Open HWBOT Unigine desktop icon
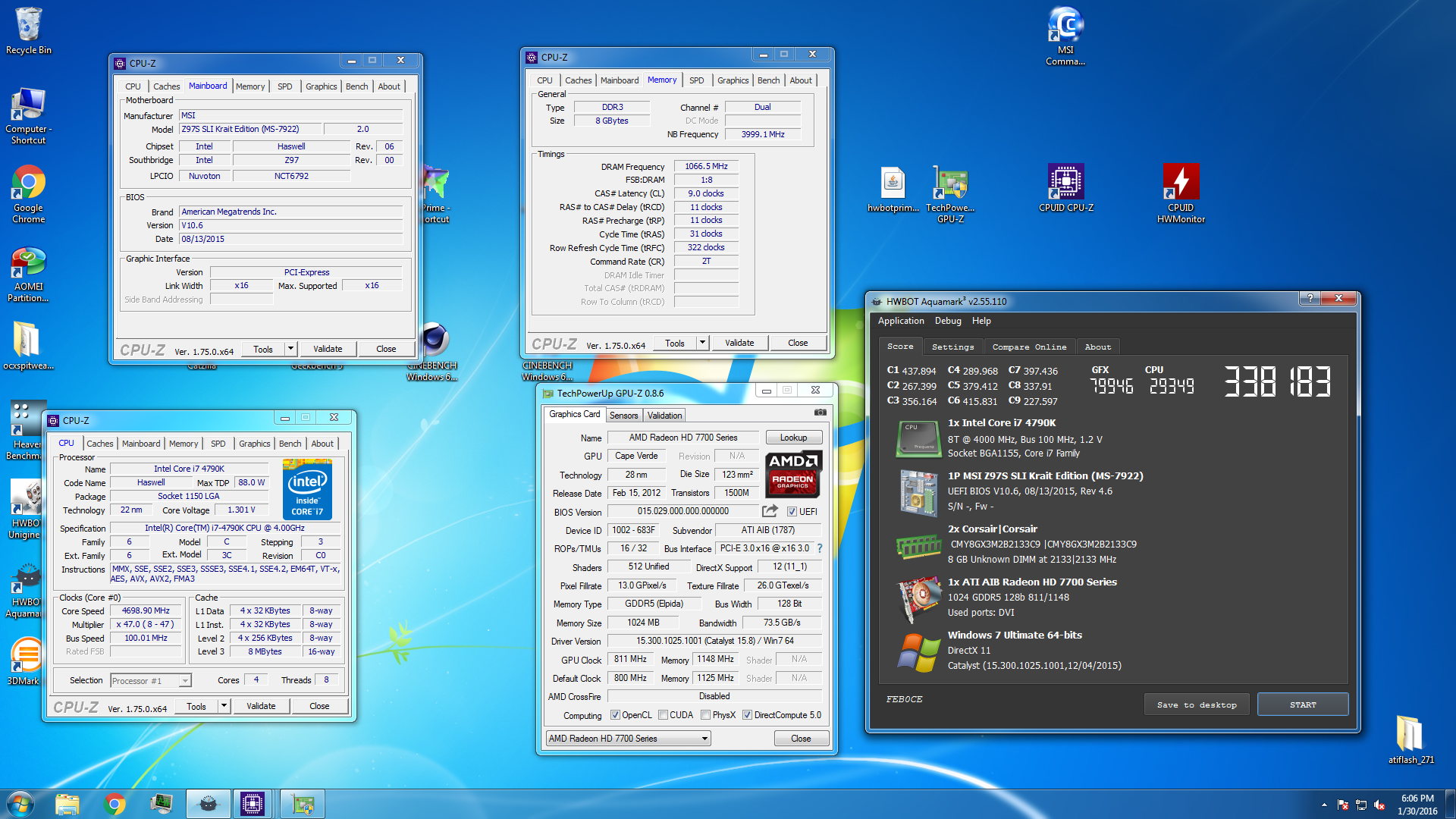This screenshot has height=819, width=1456. 26,510
